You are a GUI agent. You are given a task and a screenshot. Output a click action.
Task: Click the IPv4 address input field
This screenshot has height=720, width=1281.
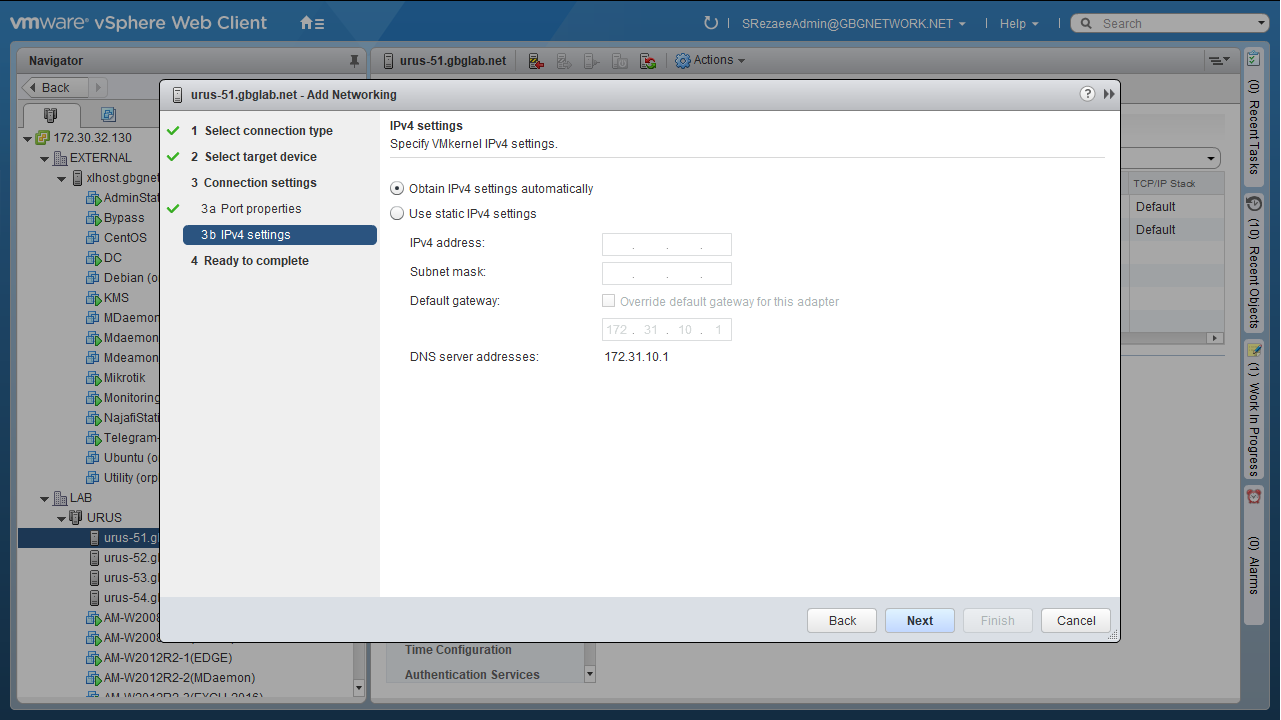pyautogui.click(x=666, y=244)
